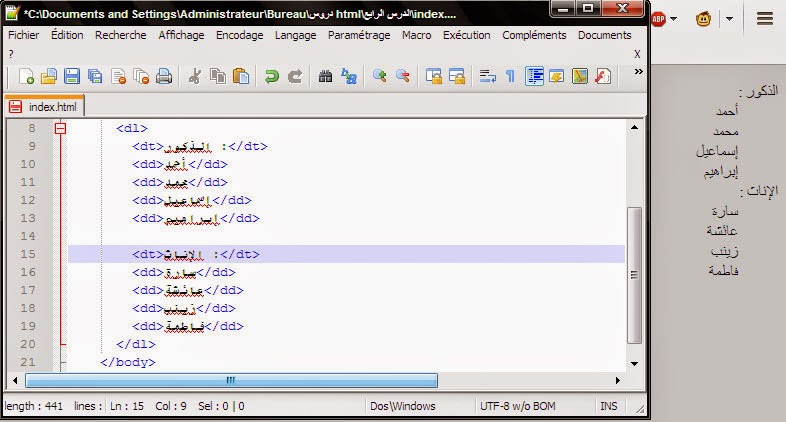The height and width of the screenshot is (422, 786).
Task: Close document with X in menu bar
Action: (x=637, y=54)
